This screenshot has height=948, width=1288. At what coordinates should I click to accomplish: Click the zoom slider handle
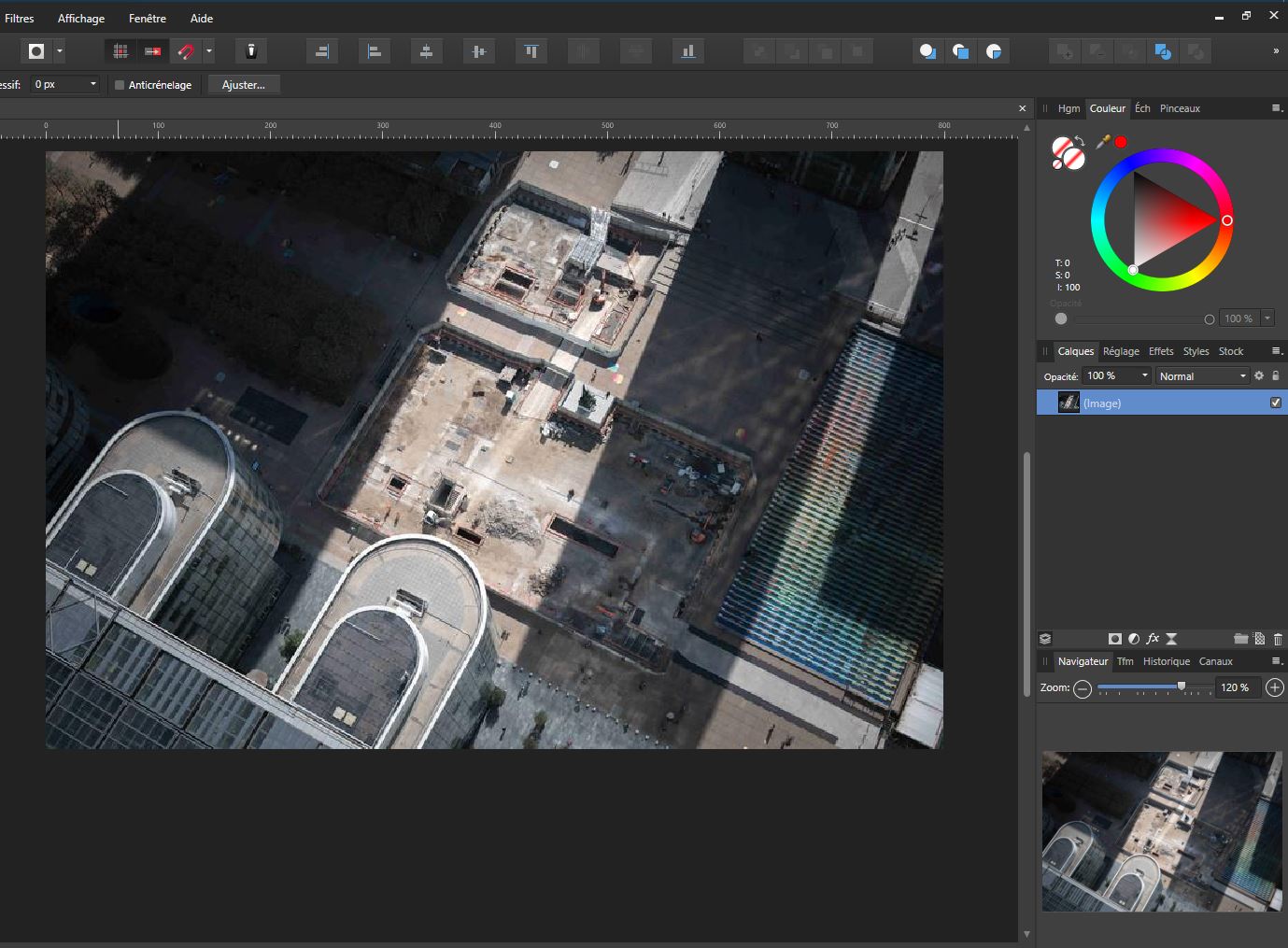coord(1182,686)
